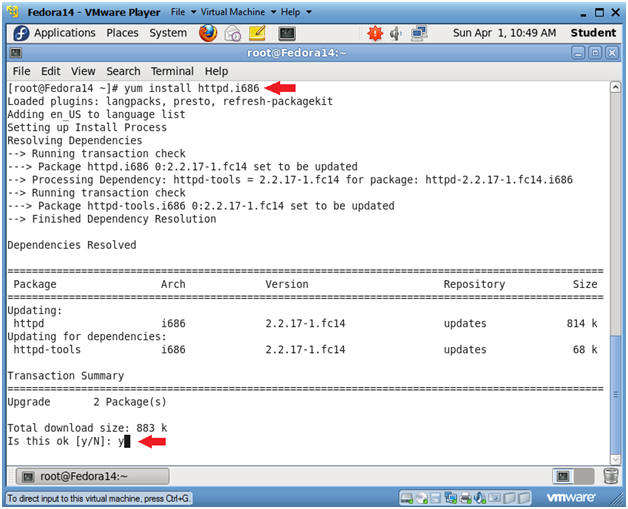Minimize the root@Fedora14 terminal window
The image size is (628, 509).
578,53
